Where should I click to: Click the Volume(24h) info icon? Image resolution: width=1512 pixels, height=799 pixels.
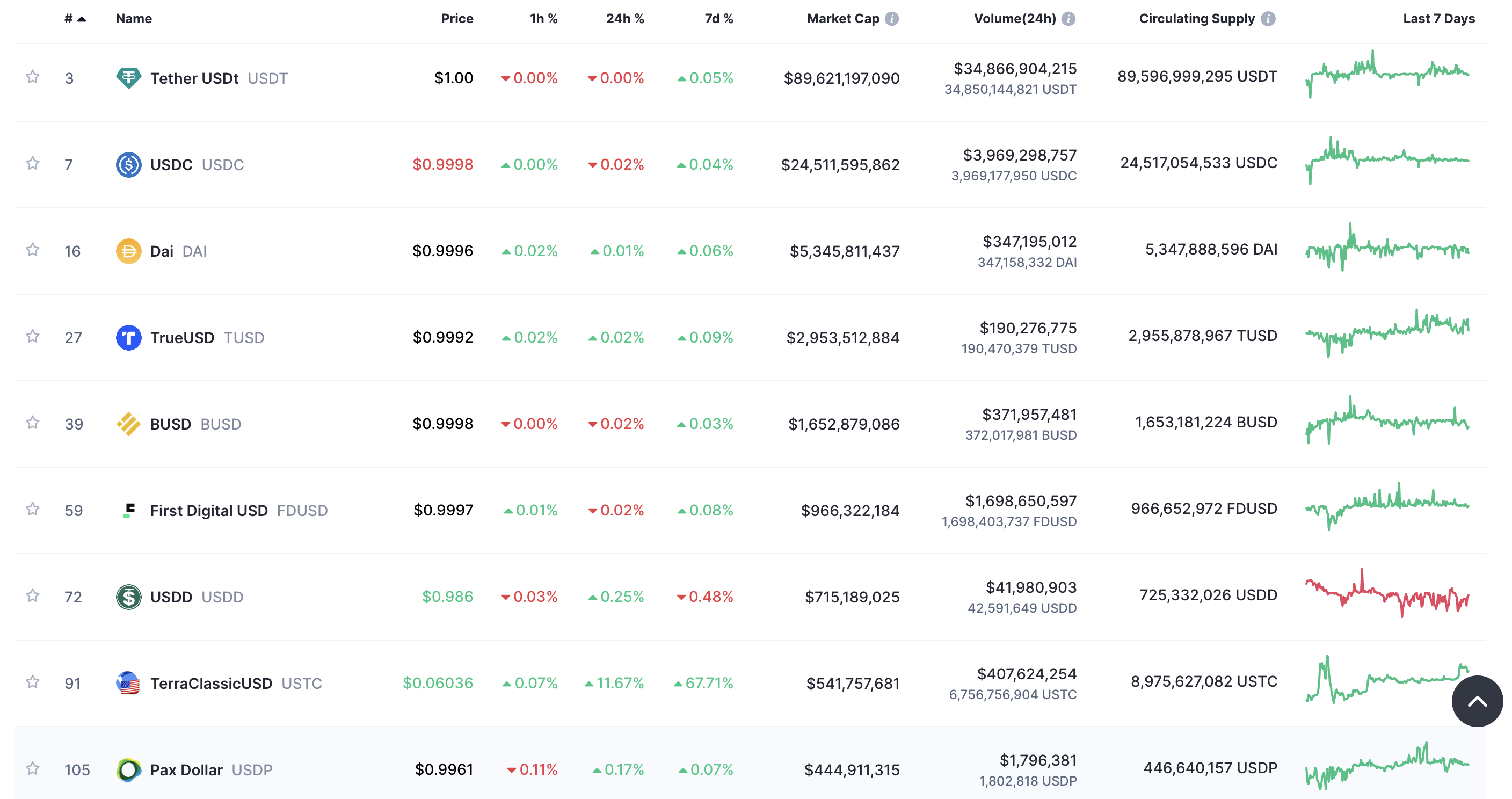(1069, 19)
